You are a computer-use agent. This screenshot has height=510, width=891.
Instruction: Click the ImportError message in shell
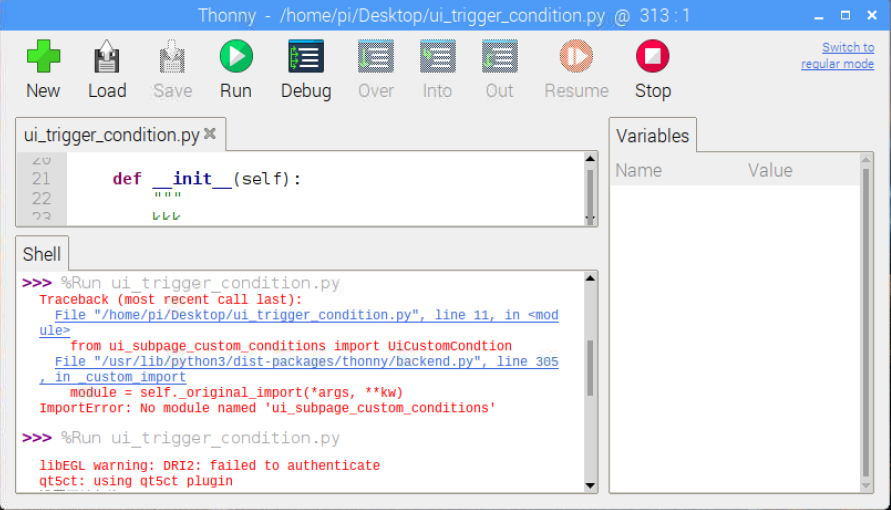267,408
